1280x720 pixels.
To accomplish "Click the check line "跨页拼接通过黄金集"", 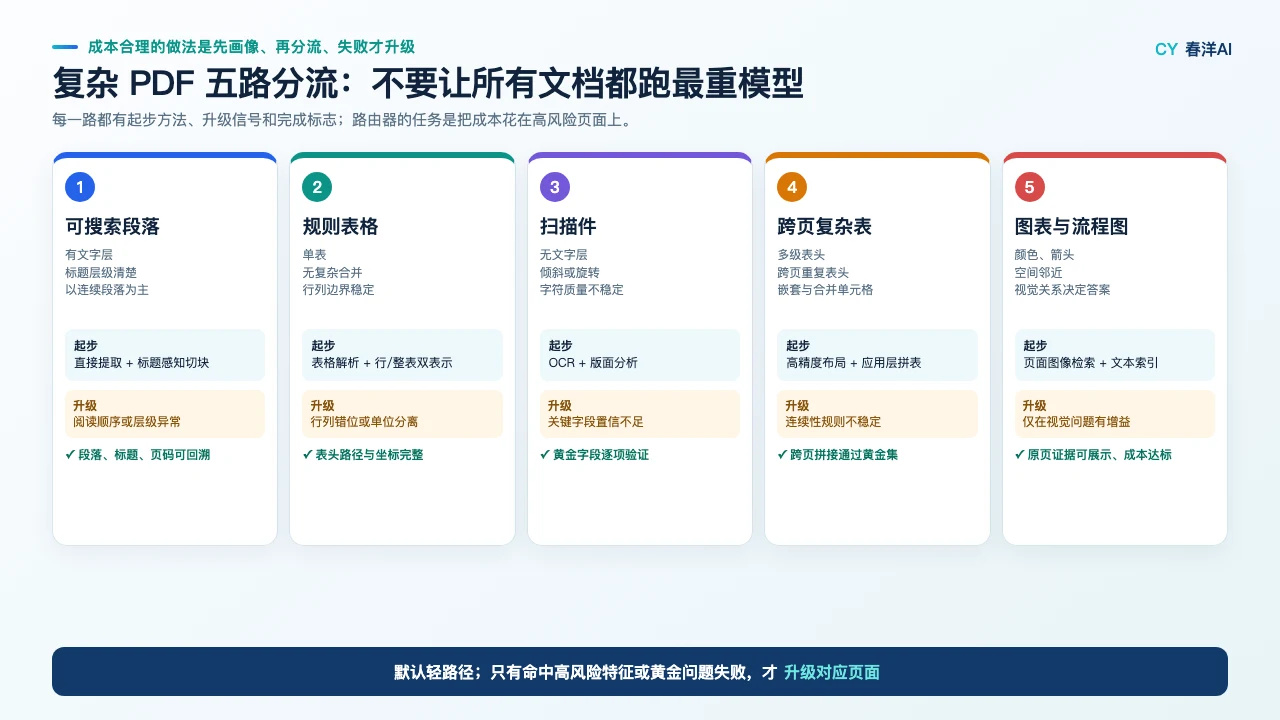I will pyautogui.click(x=837, y=455).
